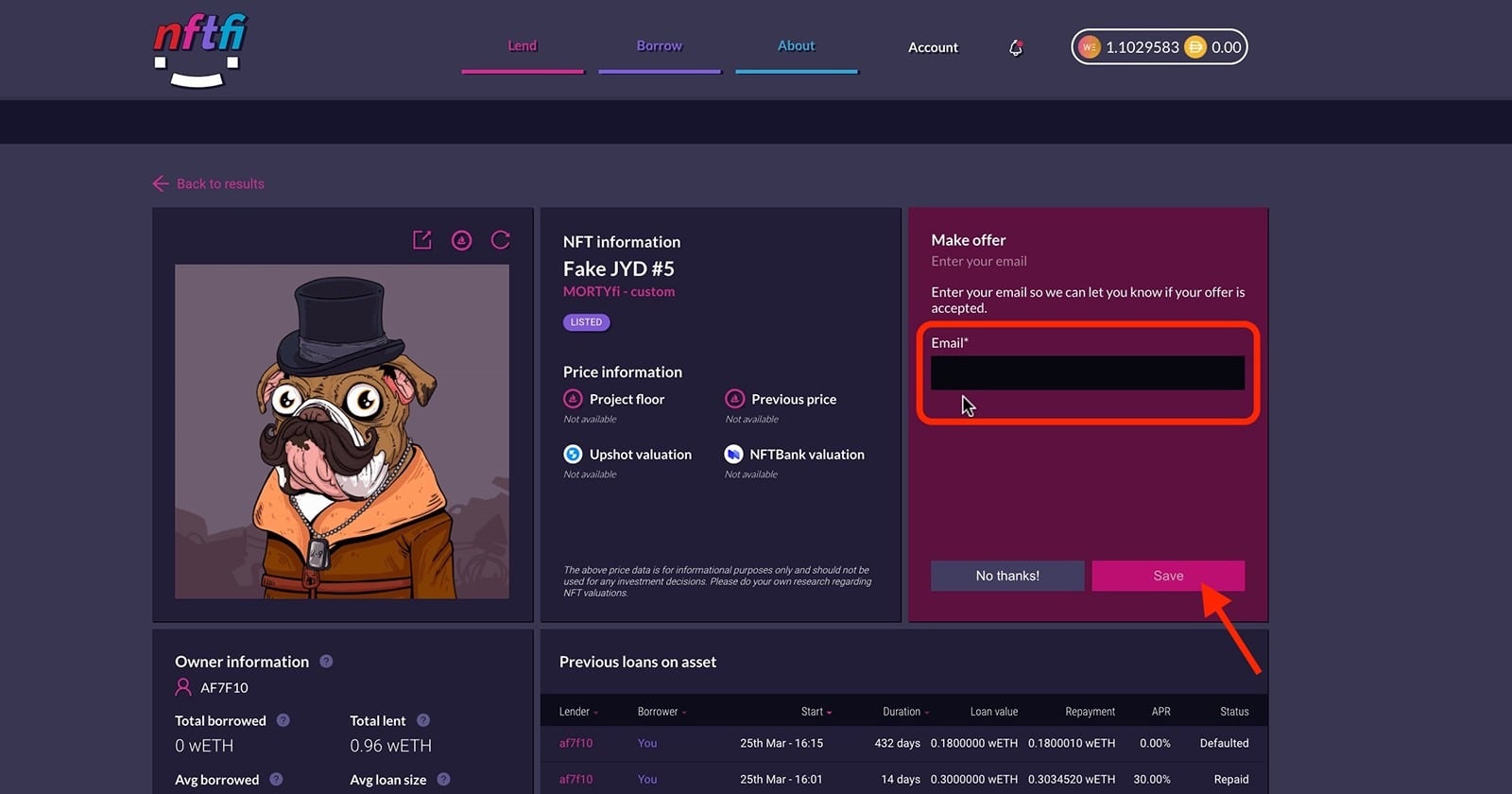Click the wallet balance pill
The image size is (1512, 794).
(1160, 47)
